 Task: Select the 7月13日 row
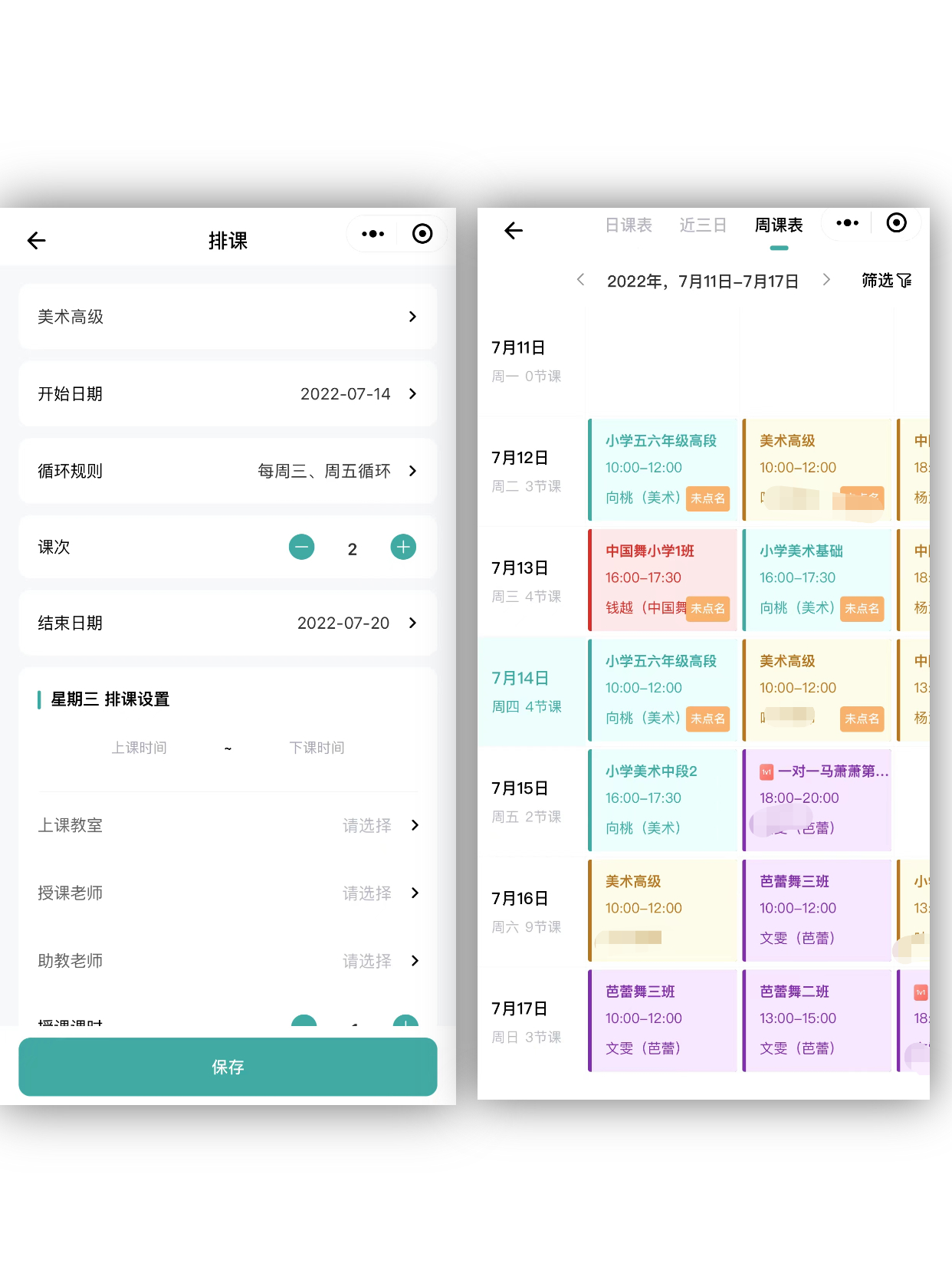coord(531,582)
